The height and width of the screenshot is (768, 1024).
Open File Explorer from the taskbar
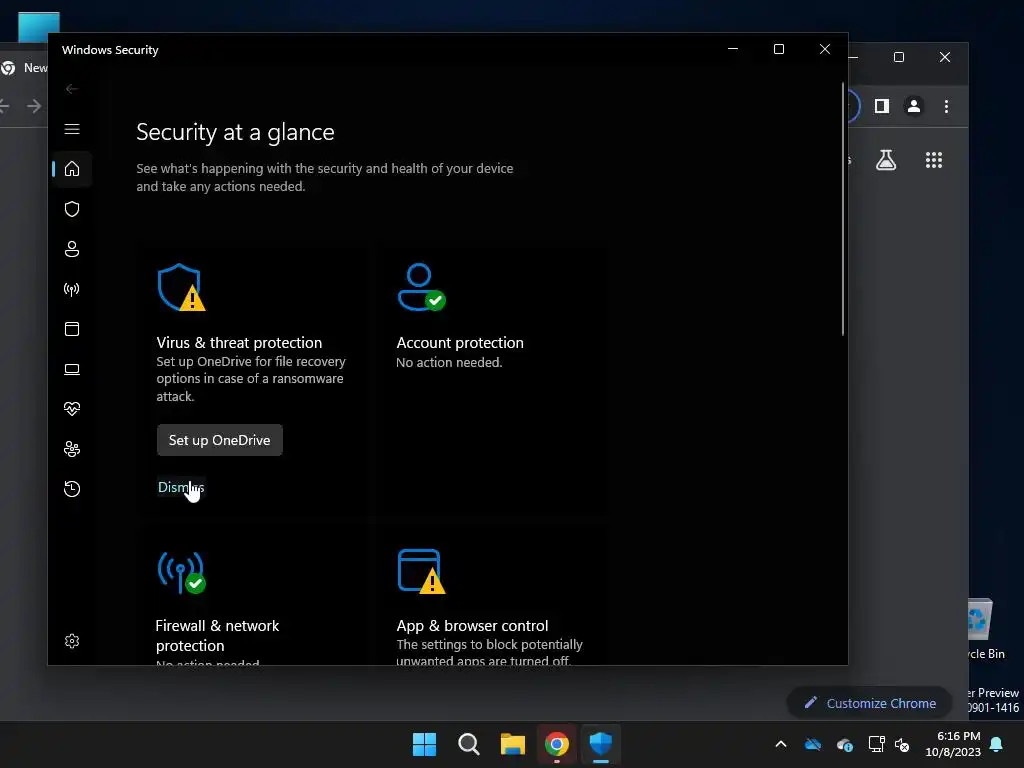(x=513, y=744)
